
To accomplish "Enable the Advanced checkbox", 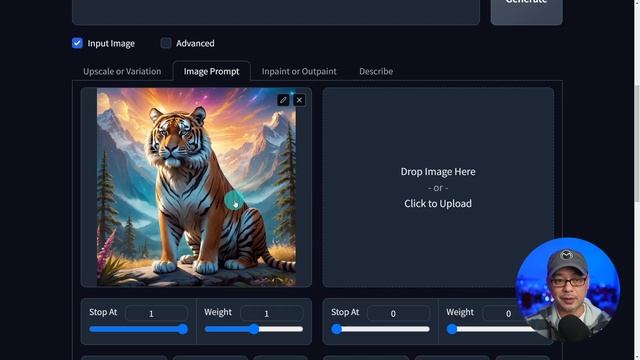I will [x=166, y=43].
